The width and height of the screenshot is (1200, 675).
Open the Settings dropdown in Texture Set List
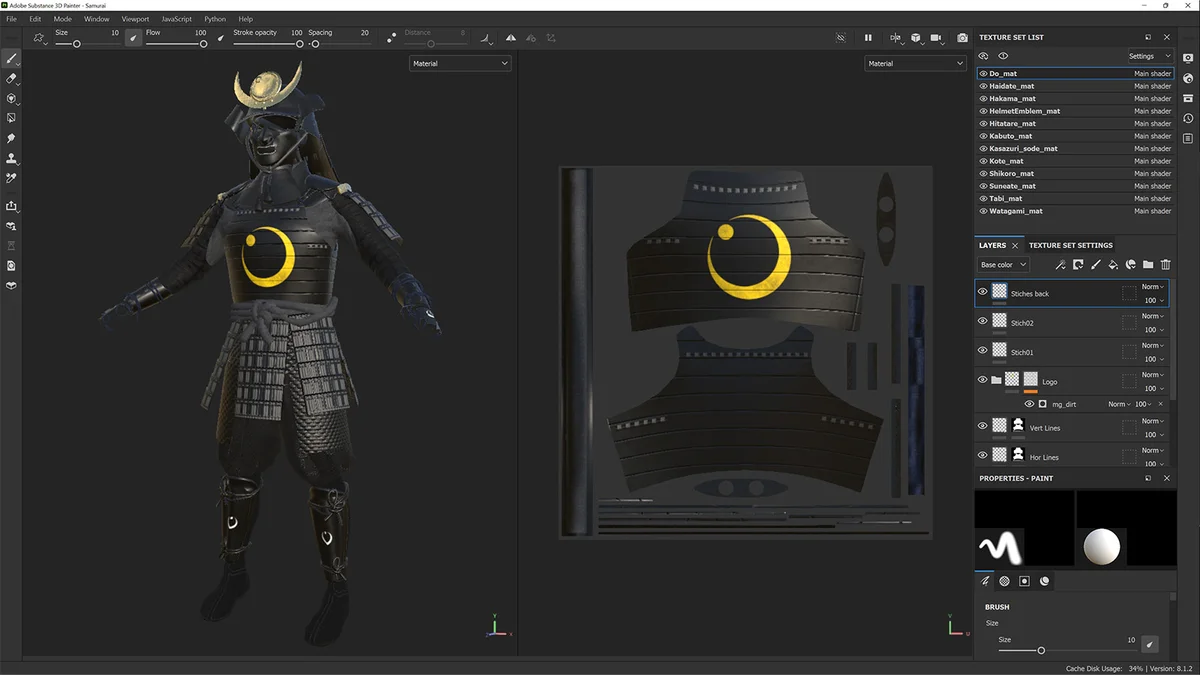(1149, 56)
